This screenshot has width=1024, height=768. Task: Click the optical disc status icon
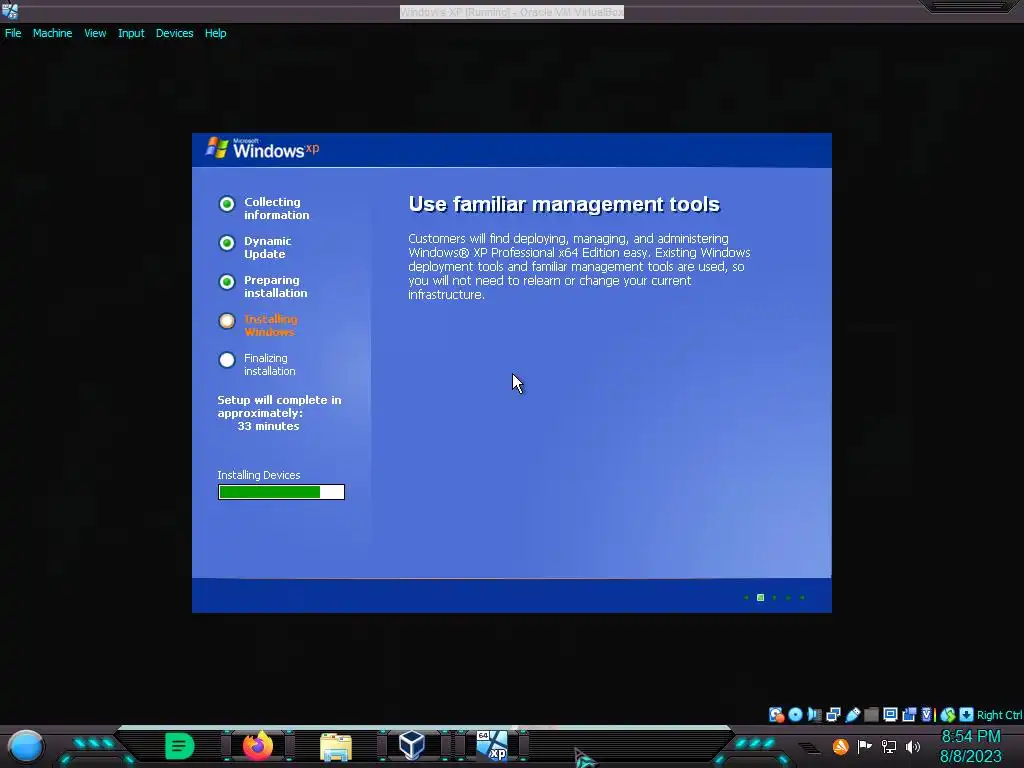point(795,714)
